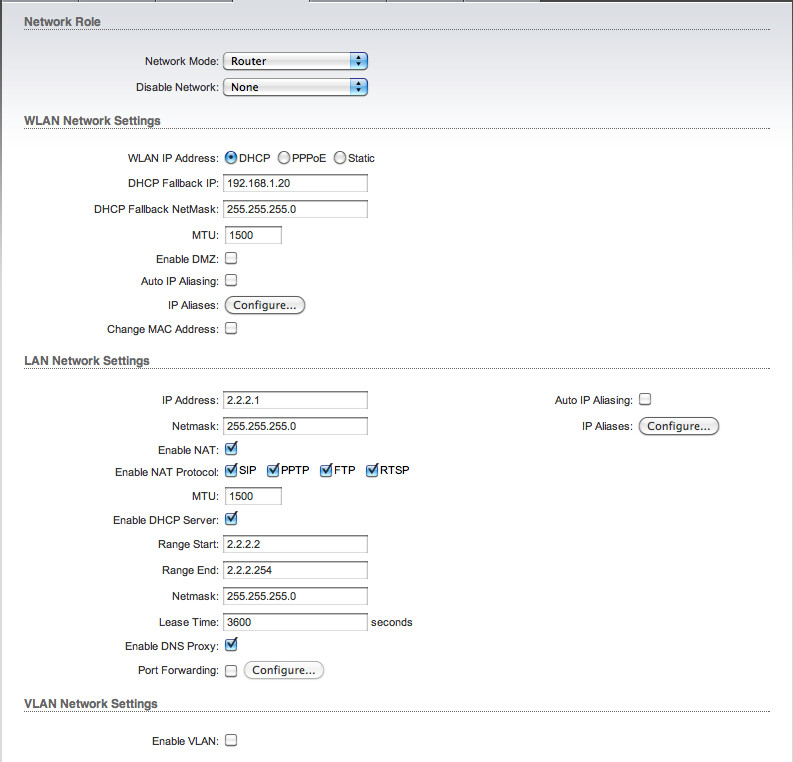Disable the Enable NAT checkbox
Image resolution: width=793 pixels, height=762 pixels.
[x=231, y=449]
